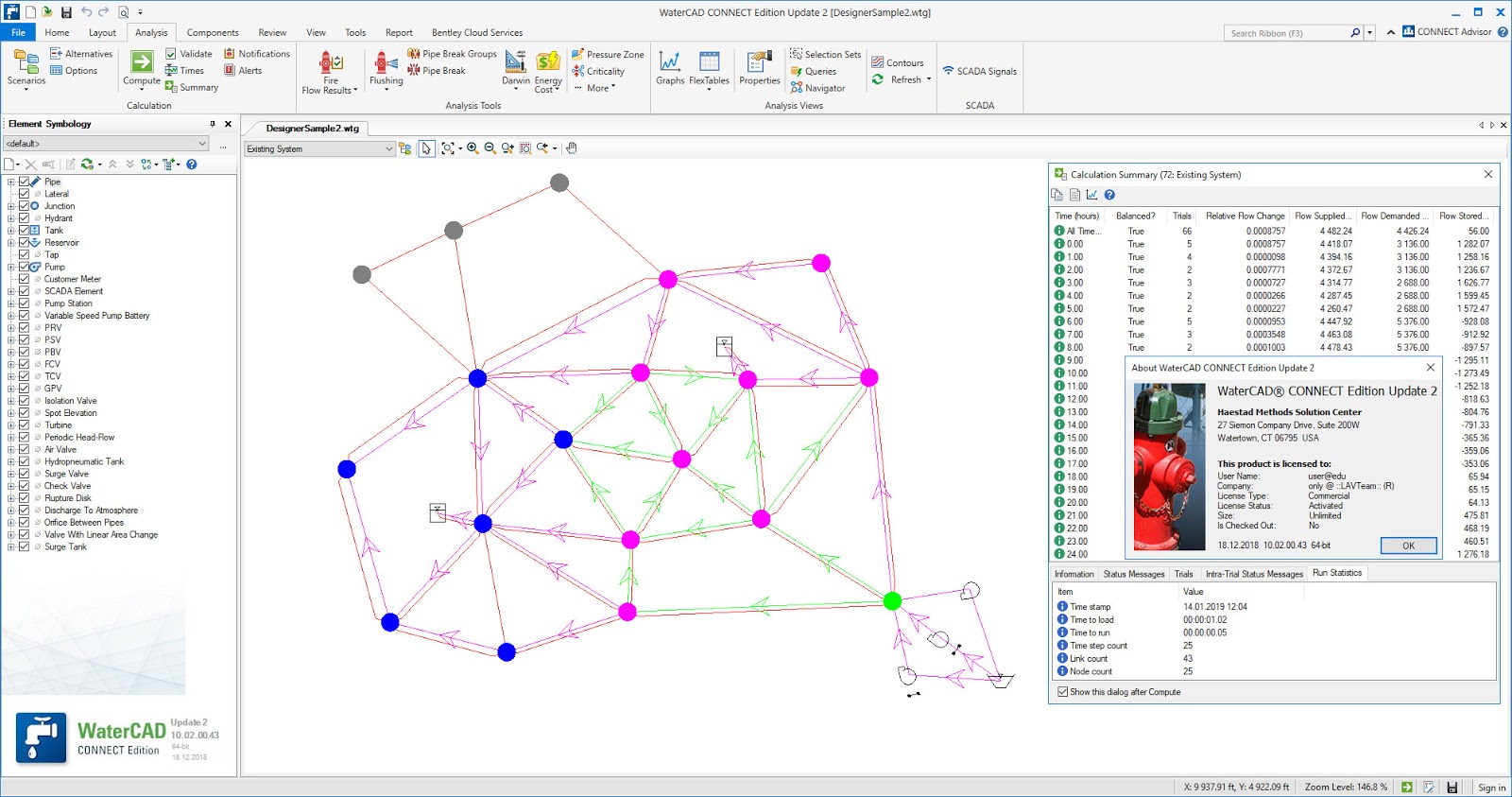This screenshot has width=1512, height=797.
Task: Click the graph icon in Calculation Summary toolbar
Action: click(x=1091, y=195)
